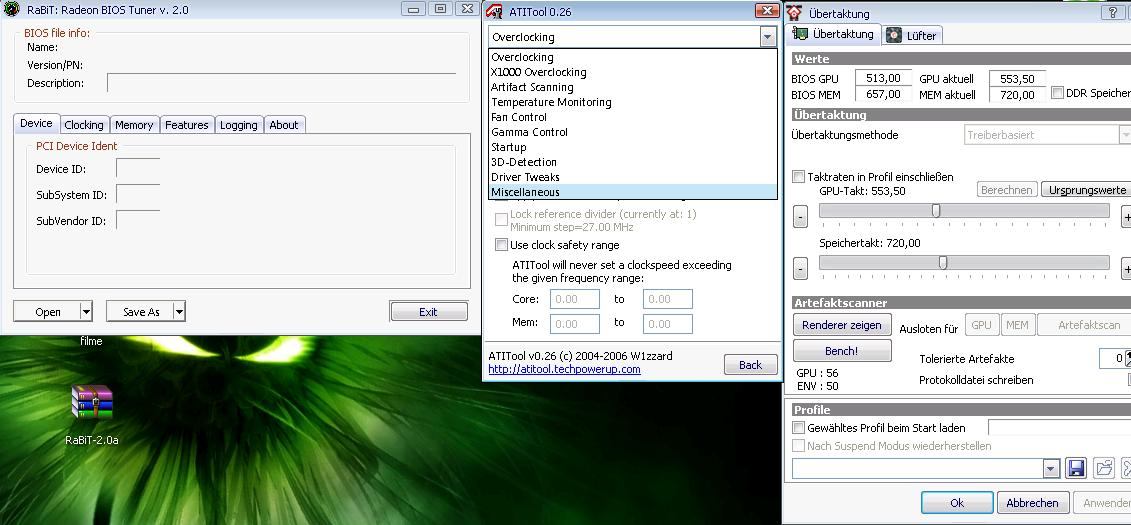This screenshot has width=1131, height=525.
Task: Click Exit in RaBiT
Action: point(428,312)
